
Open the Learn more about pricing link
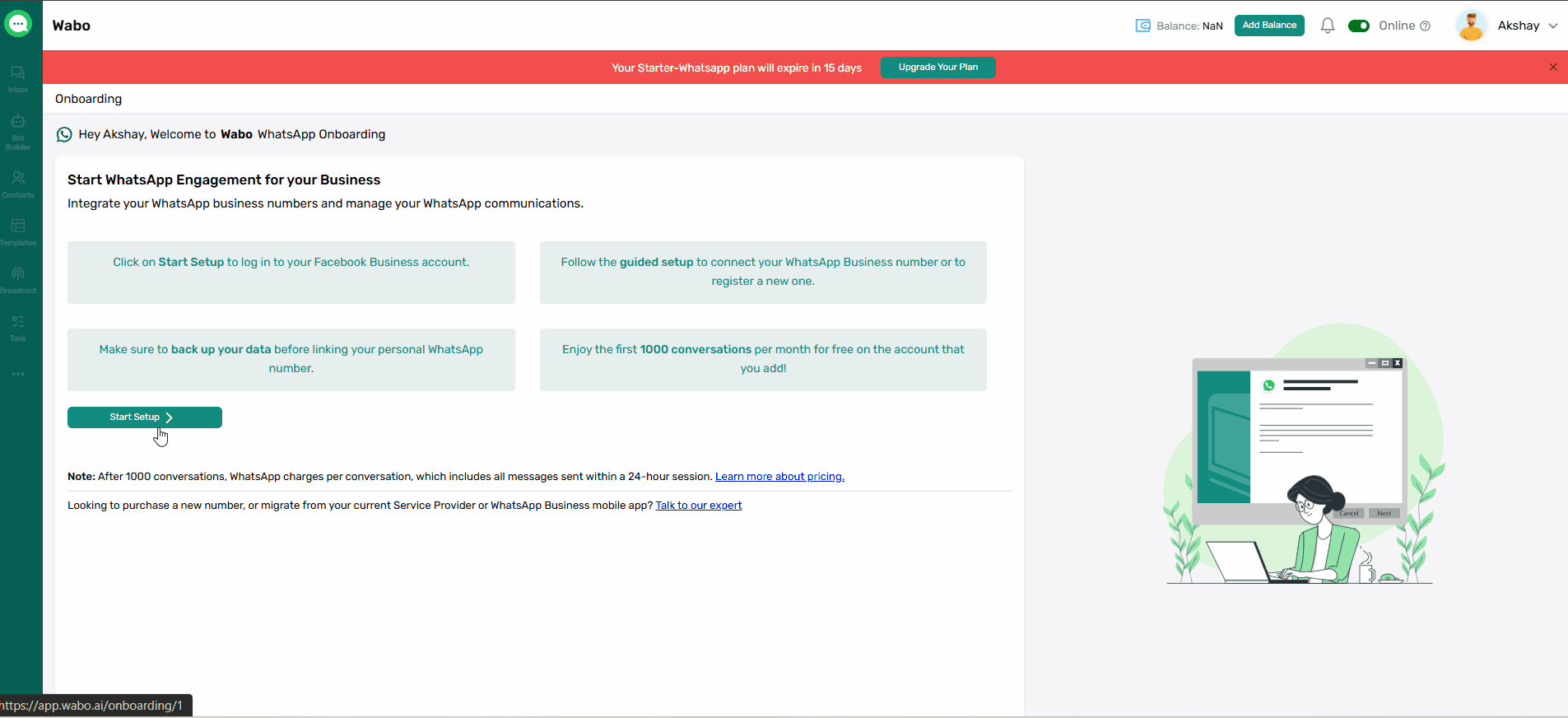pyautogui.click(x=779, y=477)
